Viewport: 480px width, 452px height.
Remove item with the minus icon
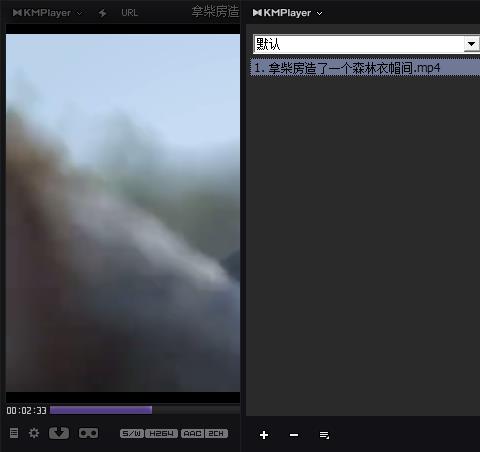[x=294, y=435]
